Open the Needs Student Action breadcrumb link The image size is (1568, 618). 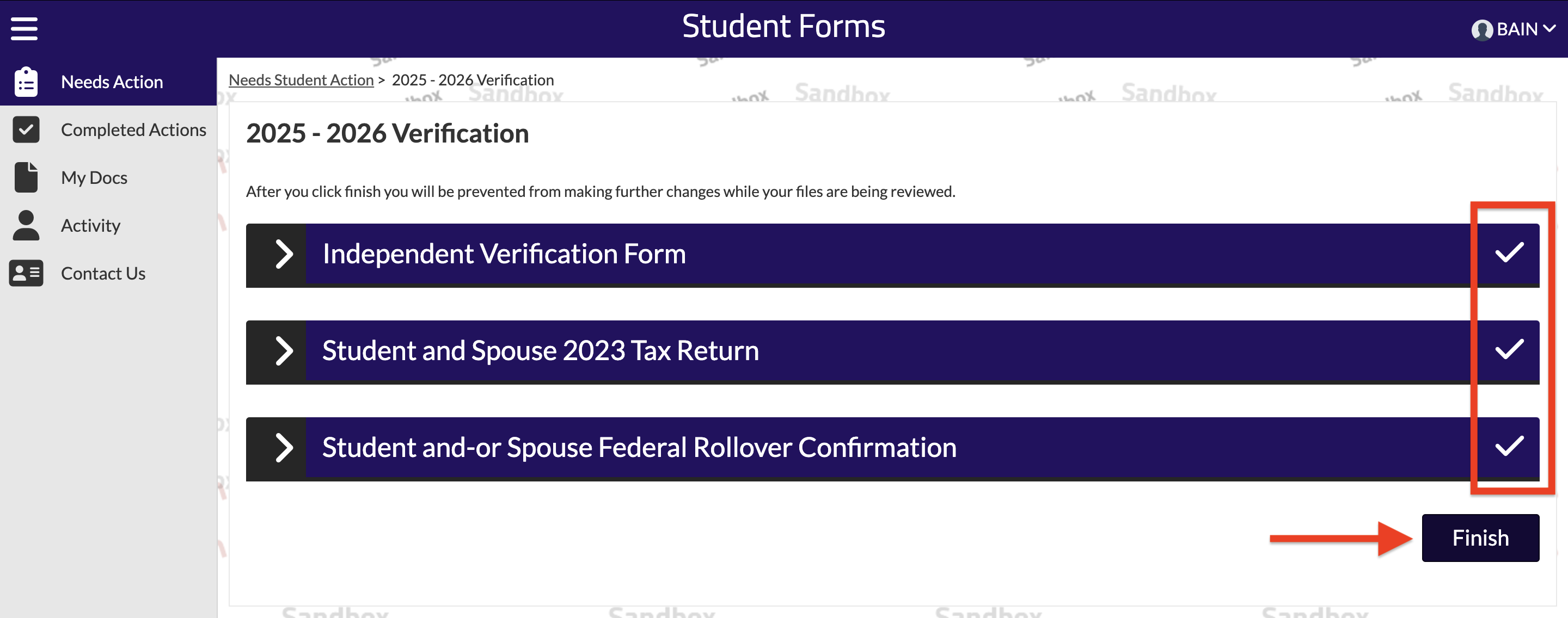click(301, 79)
